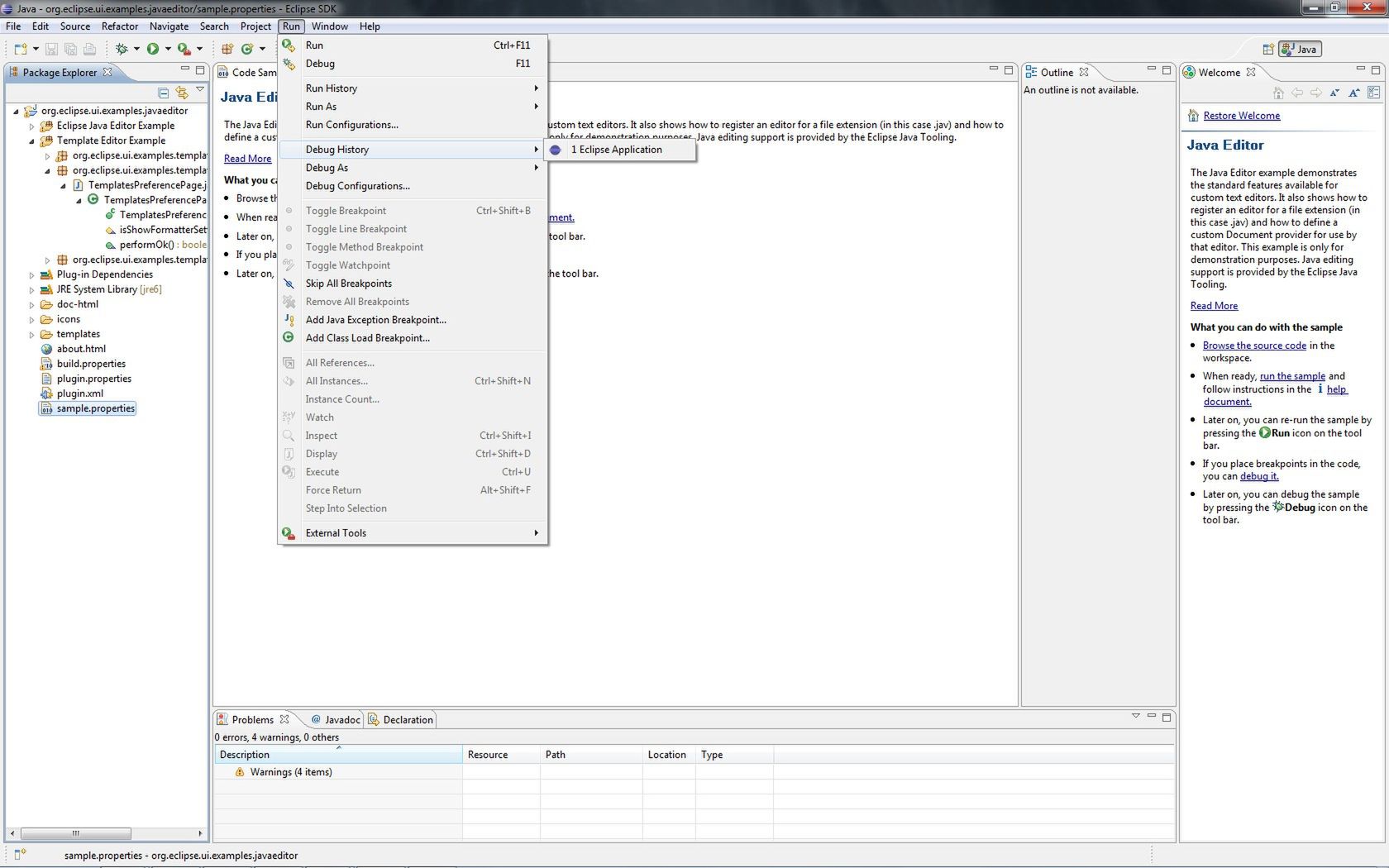This screenshot has width=1389, height=868.
Task: Collapse All in Package Explorer toolbar
Action: pos(163,93)
